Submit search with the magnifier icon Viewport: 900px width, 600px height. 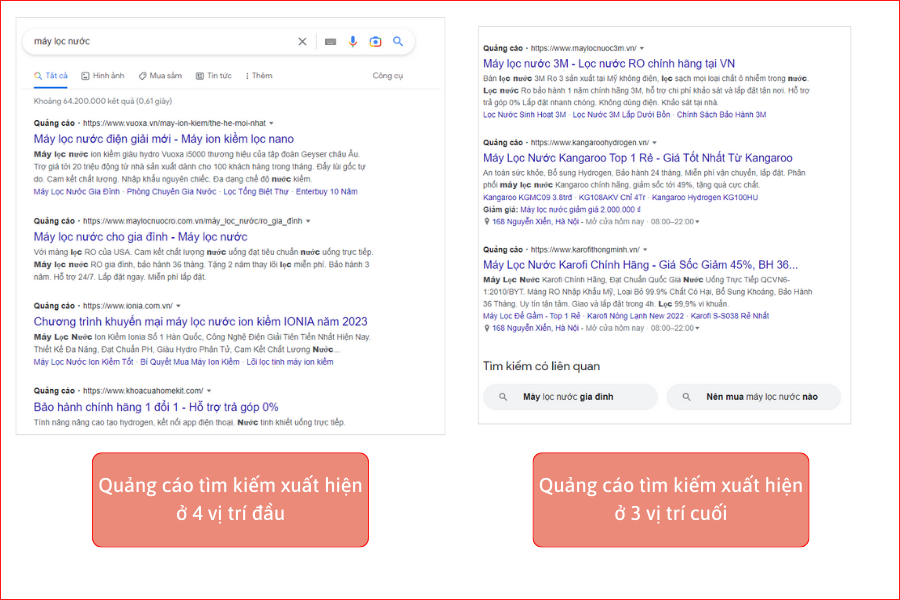pyautogui.click(x=398, y=41)
